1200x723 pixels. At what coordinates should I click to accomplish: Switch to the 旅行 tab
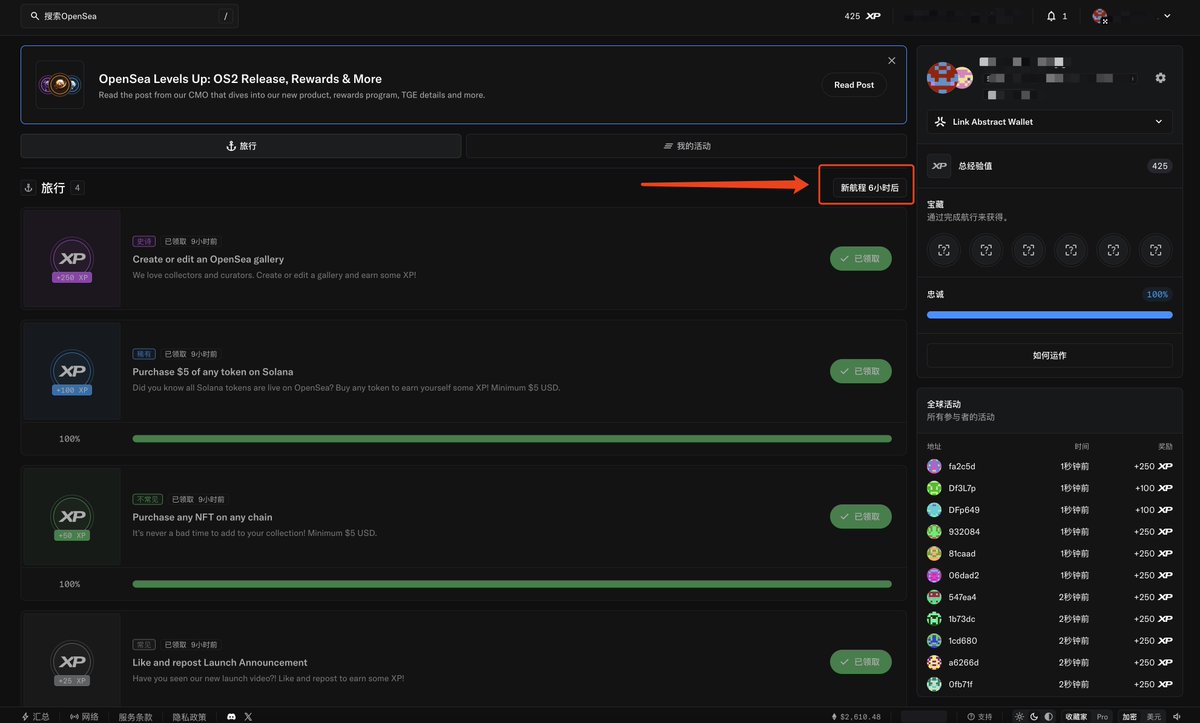coord(241,146)
